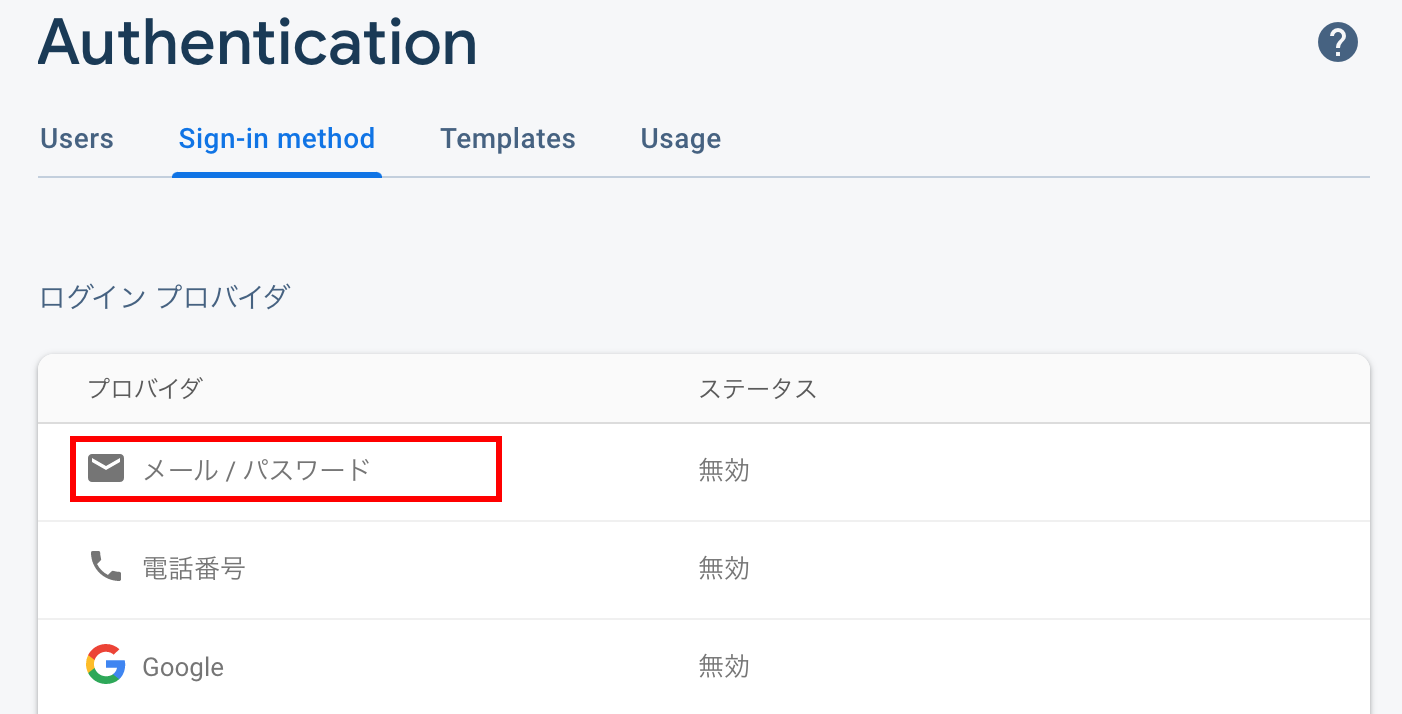Open the Templates tab
Viewport: 1402px width, 714px height.
[x=508, y=138]
